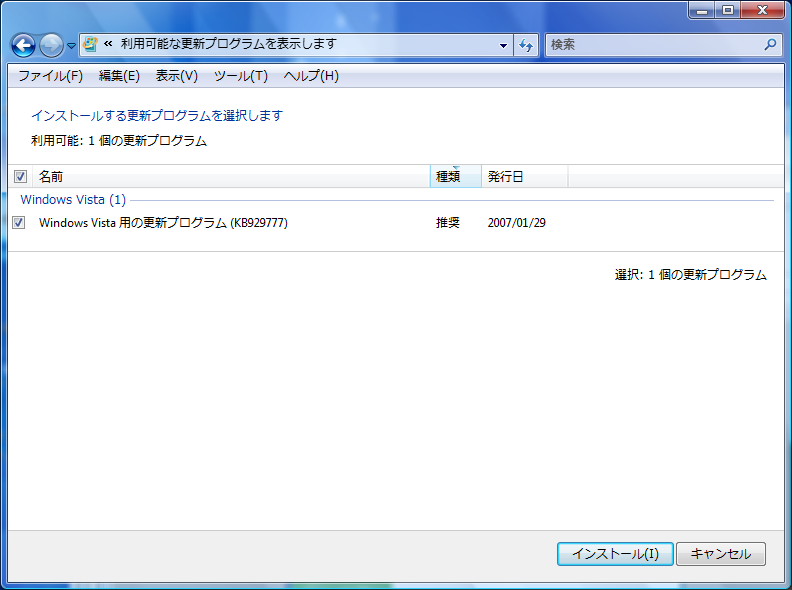Click the インストール(I) button
Screen dimensions: 792x590
point(615,554)
